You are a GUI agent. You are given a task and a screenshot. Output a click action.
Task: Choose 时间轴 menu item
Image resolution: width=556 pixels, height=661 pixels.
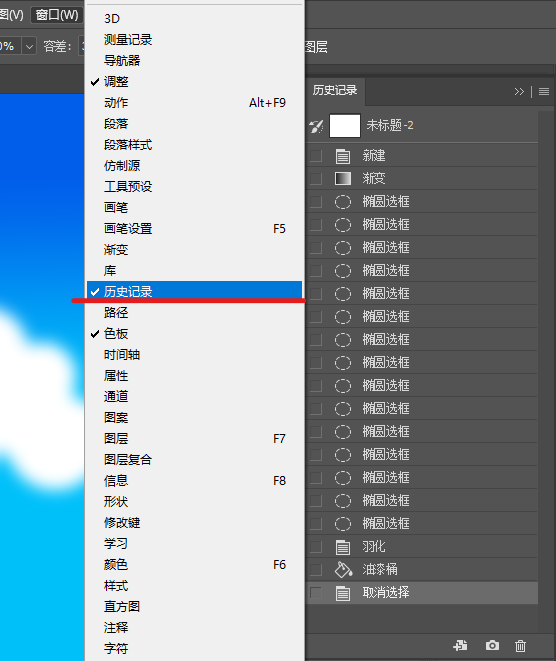pos(194,355)
